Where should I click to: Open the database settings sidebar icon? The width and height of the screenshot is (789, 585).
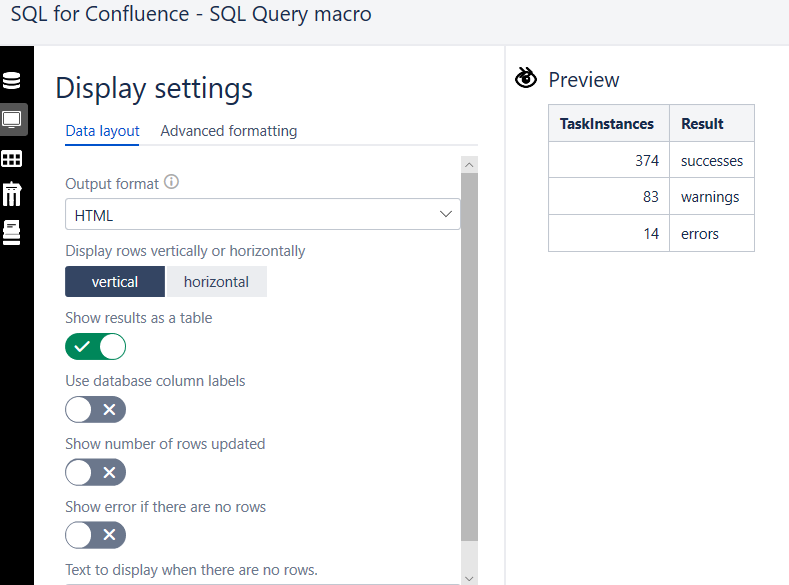point(12,80)
